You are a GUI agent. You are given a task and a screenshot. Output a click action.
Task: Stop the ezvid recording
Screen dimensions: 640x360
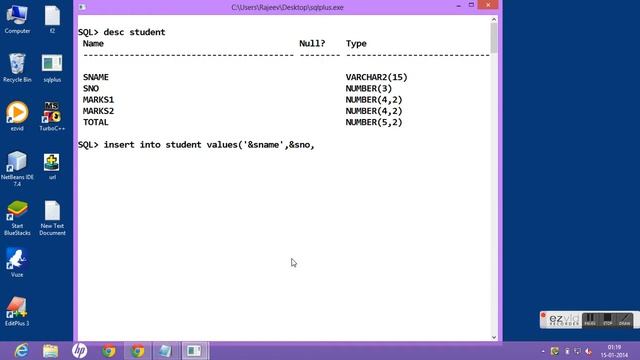point(608,320)
